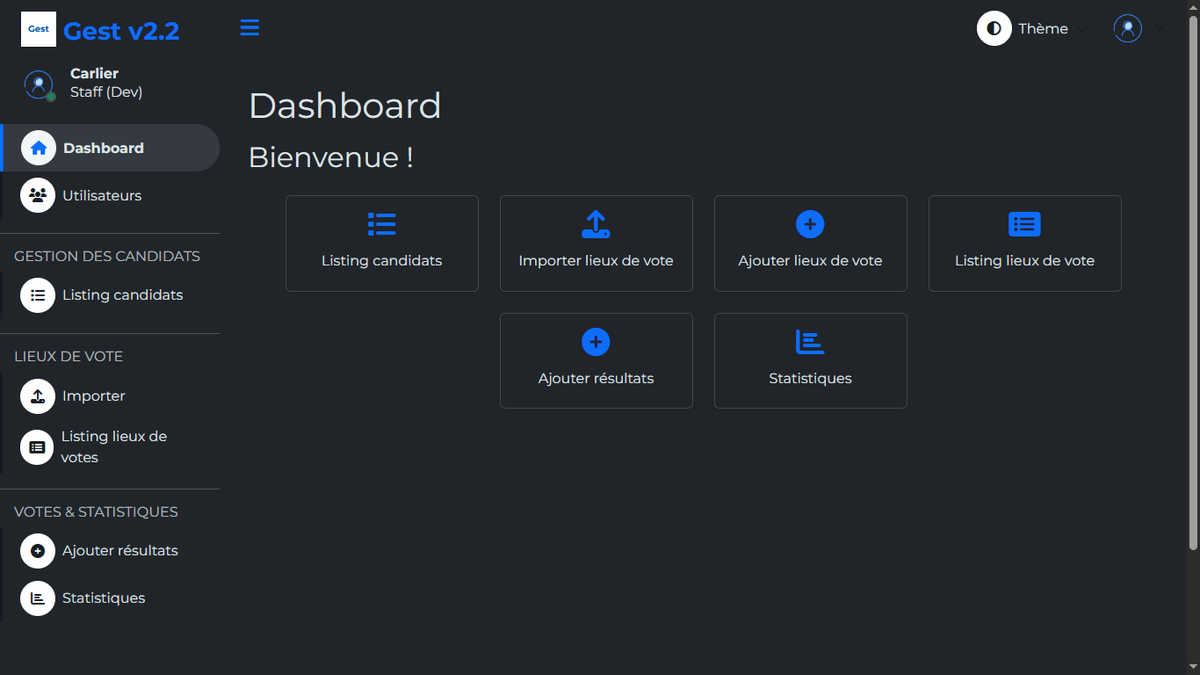
Task: Click the sidebar Ajouter résultats plus icon
Action: pyautogui.click(x=38, y=551)
